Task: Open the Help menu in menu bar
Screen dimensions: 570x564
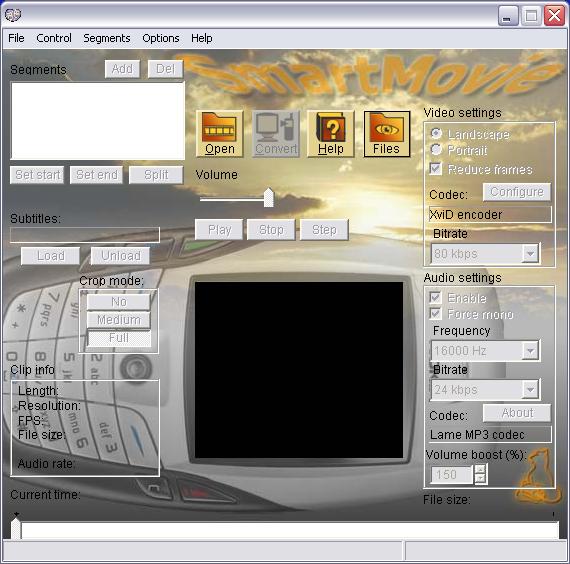Action: tap(202, 38)
